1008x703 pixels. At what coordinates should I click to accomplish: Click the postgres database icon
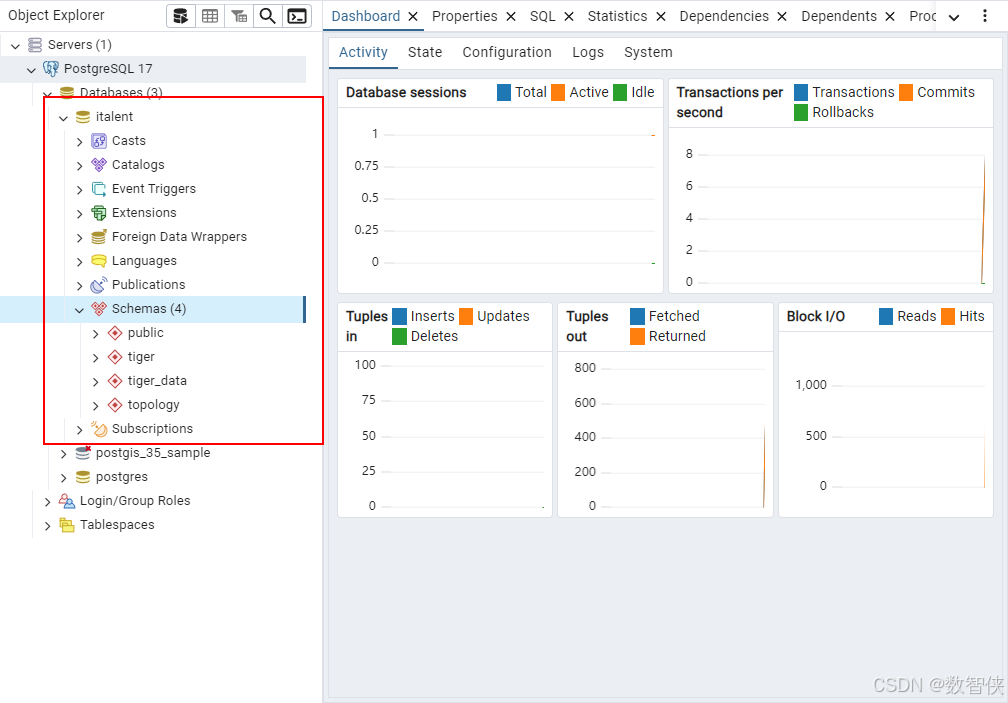(x=83, y=477)
